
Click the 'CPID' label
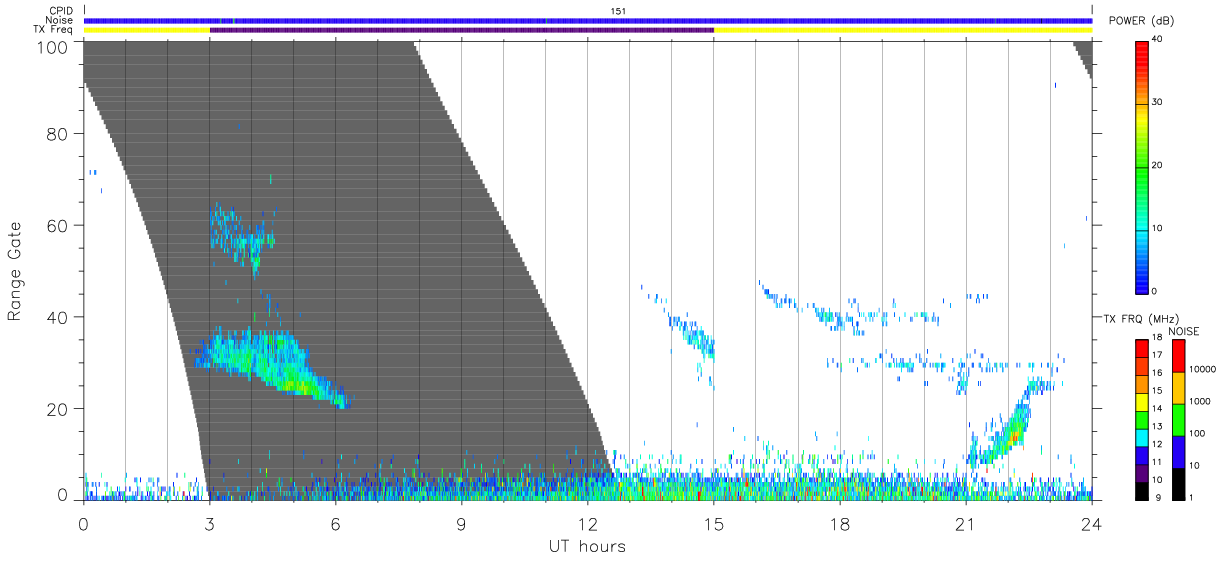pos(61,11)
